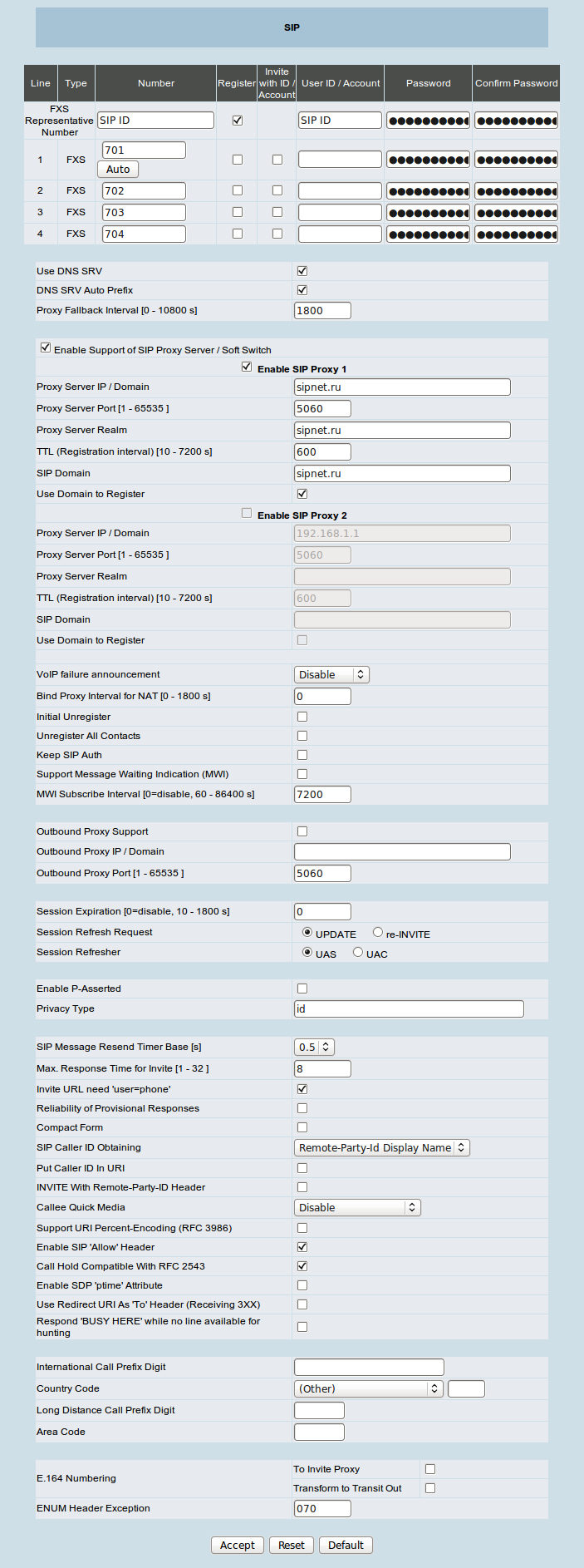This screenshot has height=1568, width=584.
Task: Toggle Invite URL need 'user=phone' checkbox
Action: (x=302, y=1089)
